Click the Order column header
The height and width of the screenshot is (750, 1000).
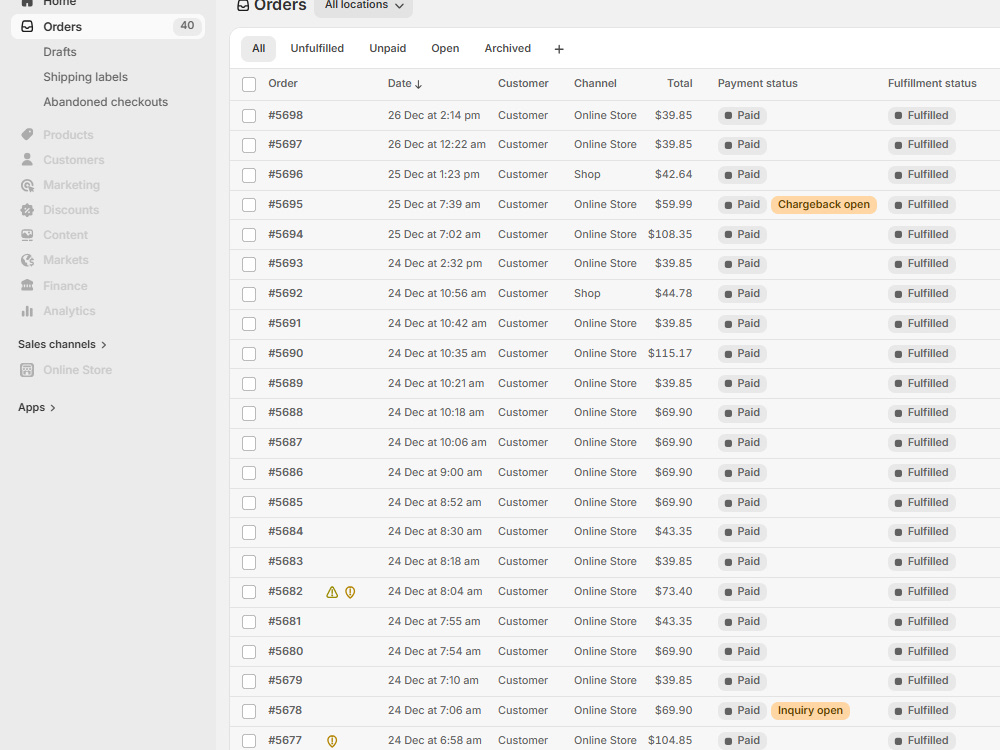pyautogui.click(x=283, y=84)
